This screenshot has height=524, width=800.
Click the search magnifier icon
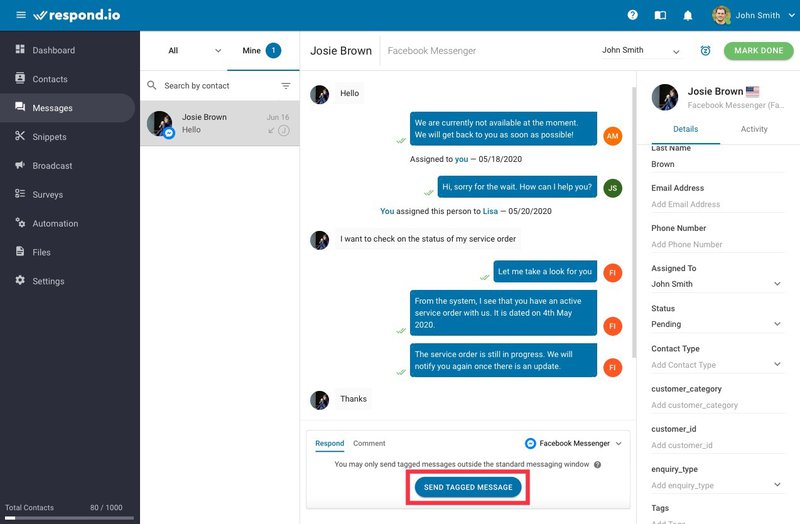tap(152, 85)
